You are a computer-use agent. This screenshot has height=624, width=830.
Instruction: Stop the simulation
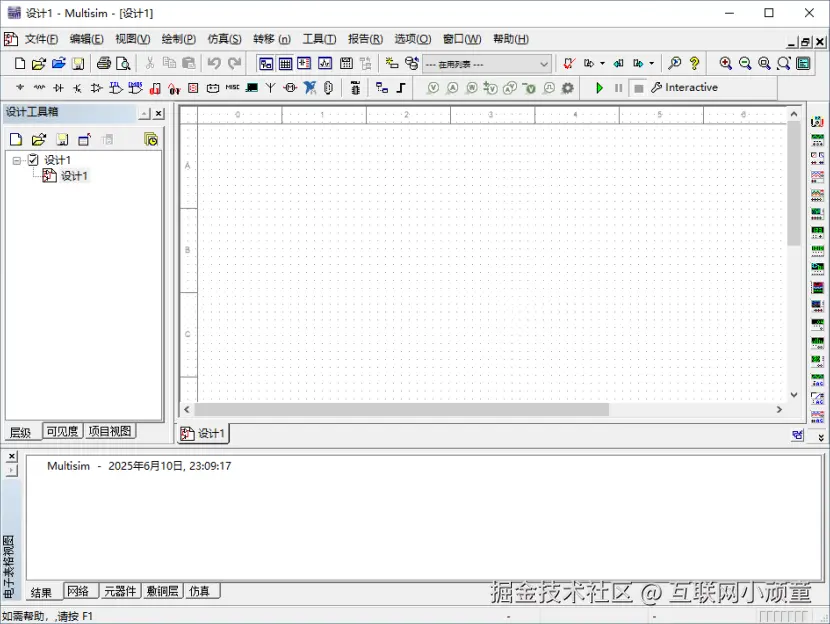click(x=638, y=88)
